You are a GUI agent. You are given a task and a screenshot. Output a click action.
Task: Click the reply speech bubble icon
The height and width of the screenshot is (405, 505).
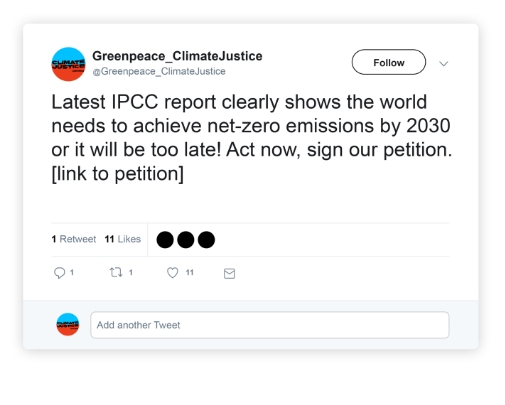(x=59, y=273)
